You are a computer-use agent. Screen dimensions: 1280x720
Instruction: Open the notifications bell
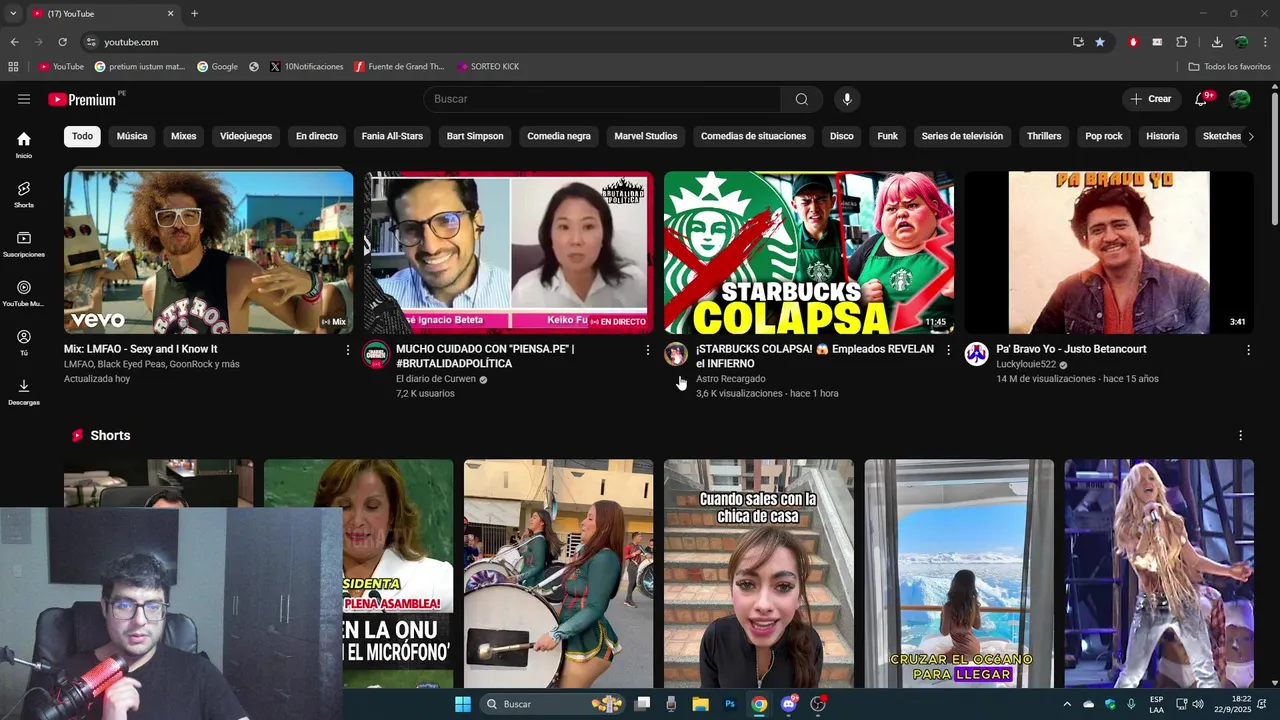pos(1202,99)
